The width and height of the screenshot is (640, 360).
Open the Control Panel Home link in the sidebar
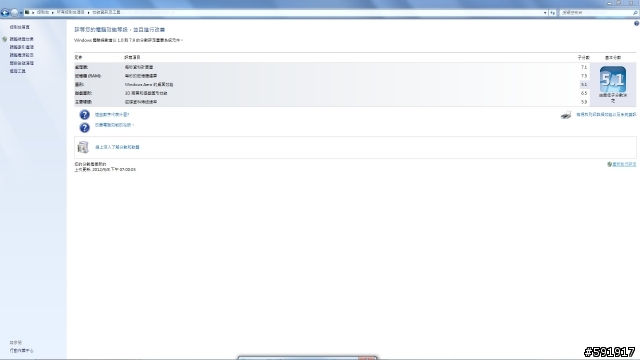(20, 27)
